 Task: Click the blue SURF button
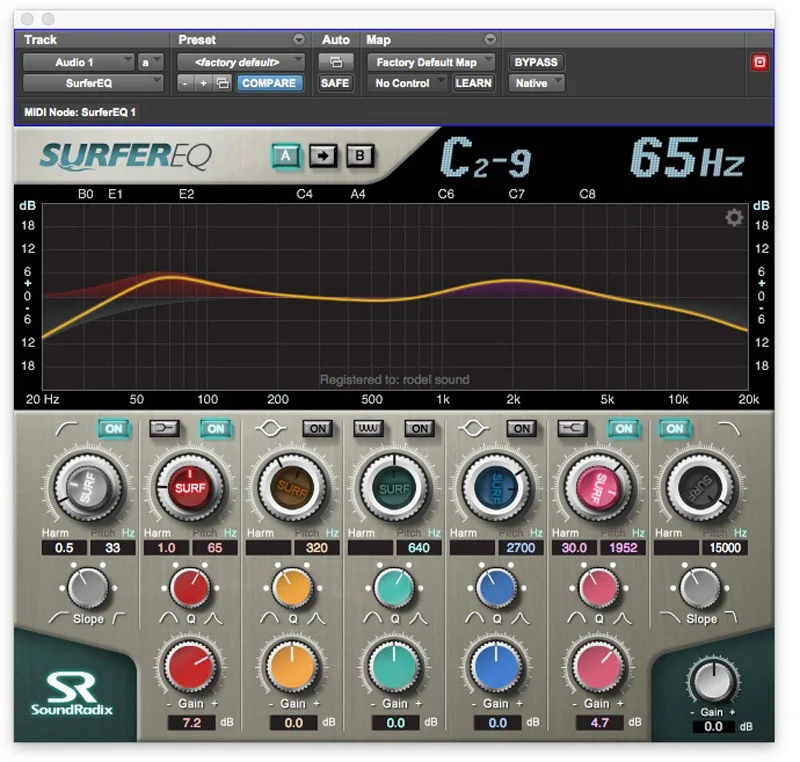[x=496, y=488]
